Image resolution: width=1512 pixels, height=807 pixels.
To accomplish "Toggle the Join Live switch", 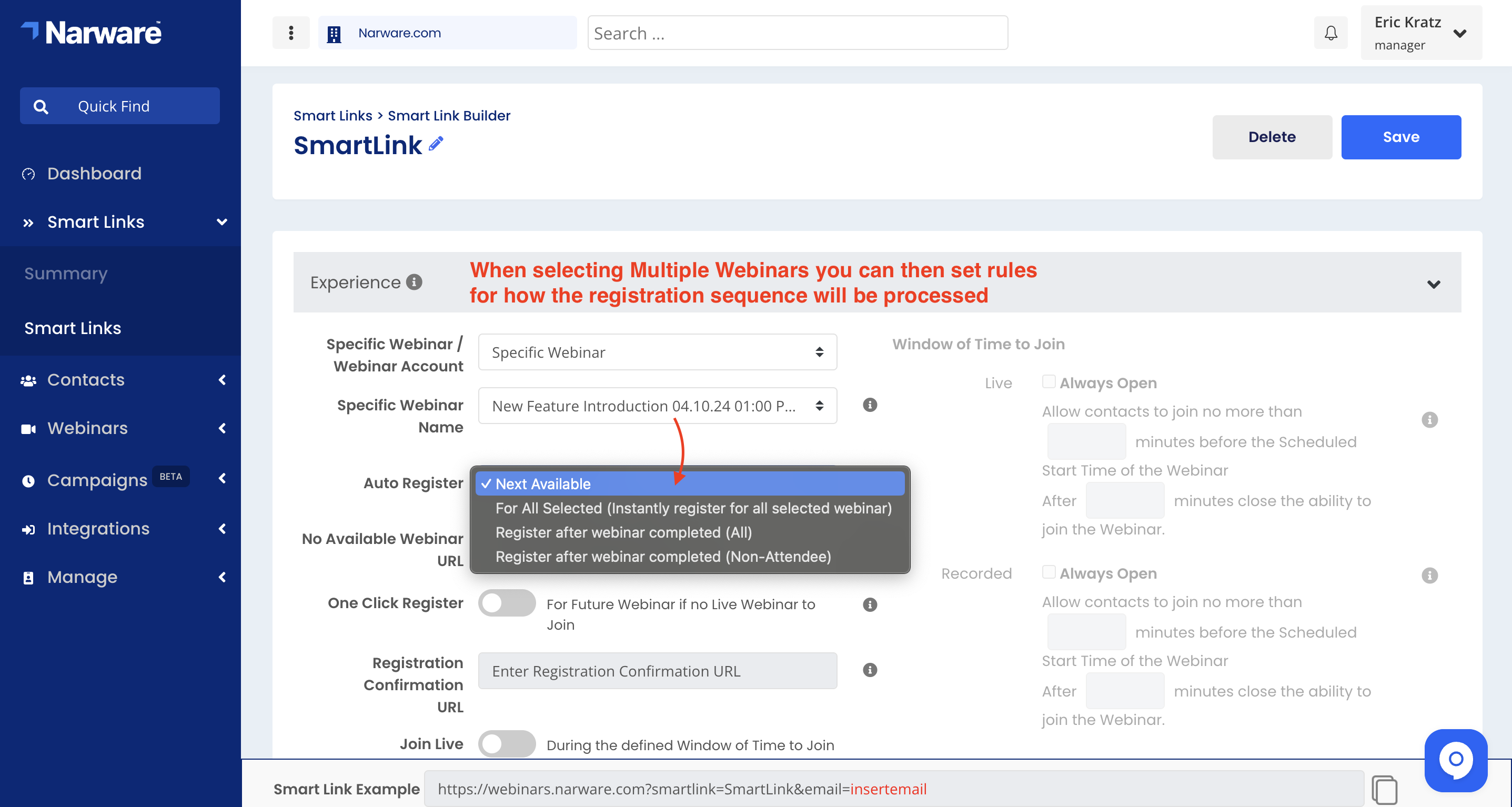I will (507, 744).
